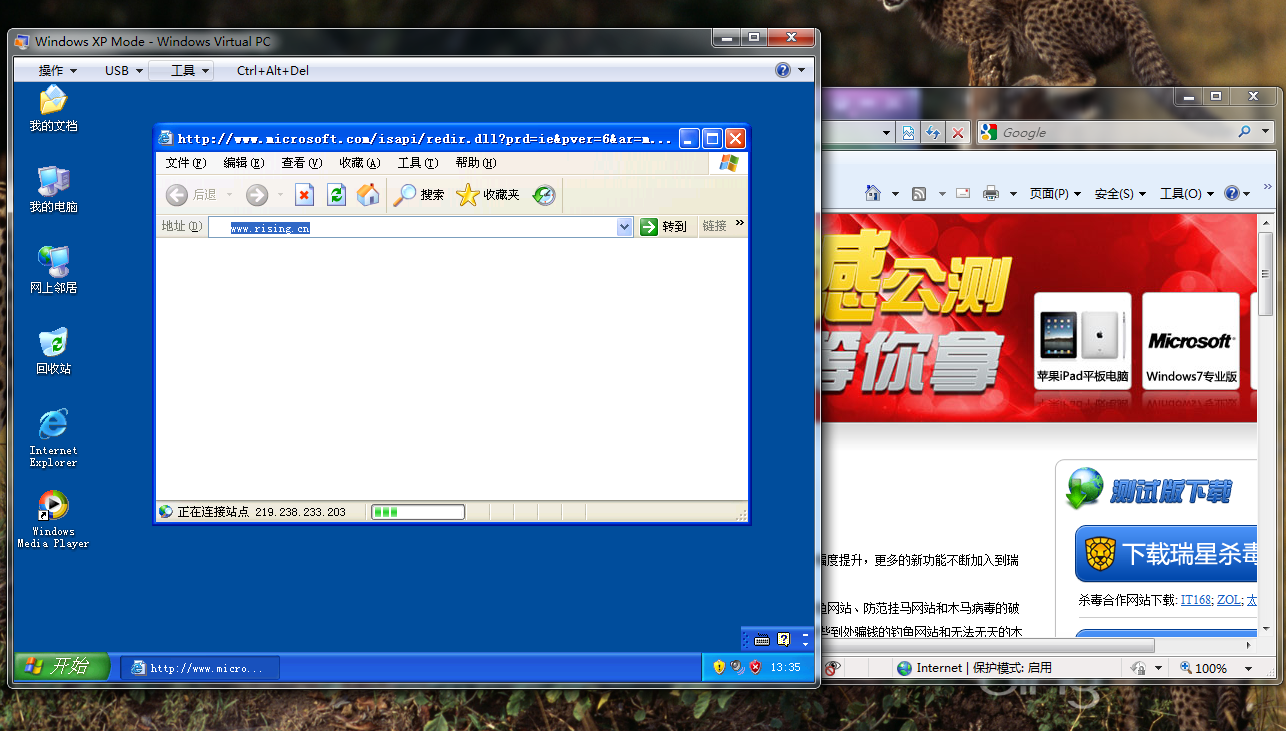Open the USB dropdown in Virtual PC

point(124,71)
